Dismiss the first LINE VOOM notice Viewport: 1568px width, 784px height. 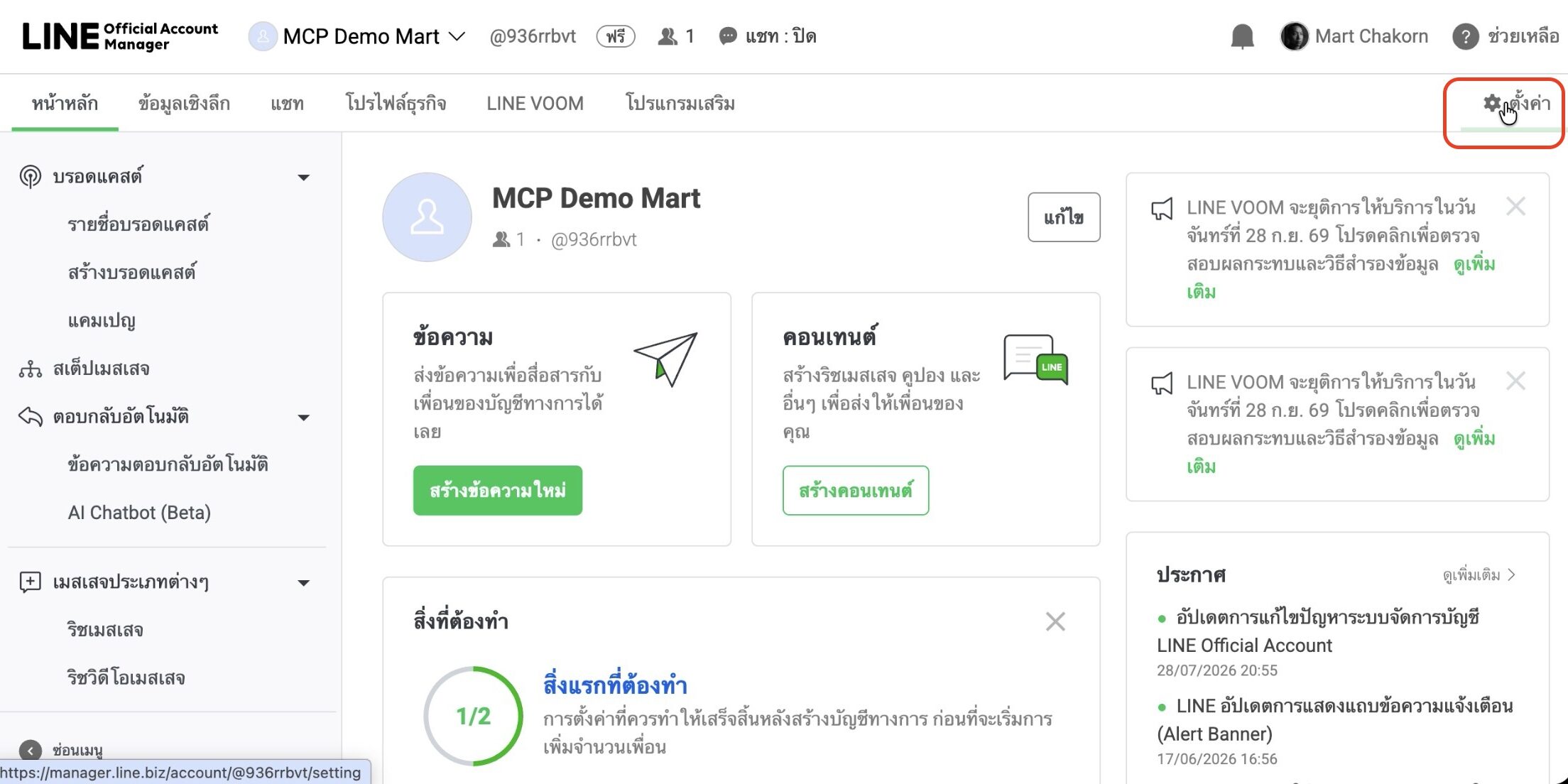1515,207
